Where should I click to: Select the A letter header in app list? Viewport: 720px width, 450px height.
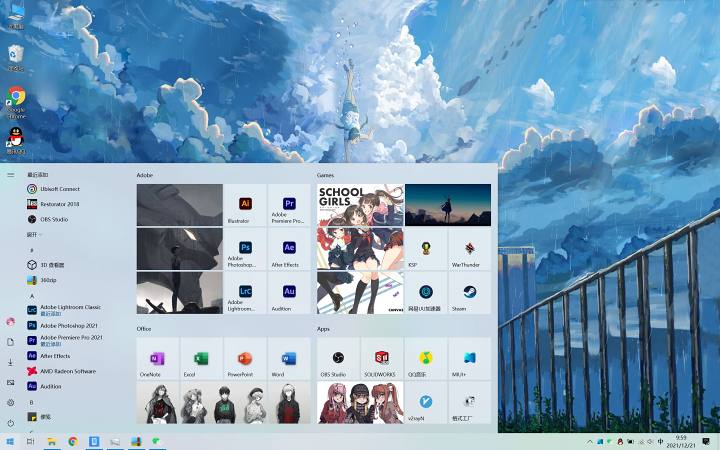pyautogui.click(x=32, y=296)
